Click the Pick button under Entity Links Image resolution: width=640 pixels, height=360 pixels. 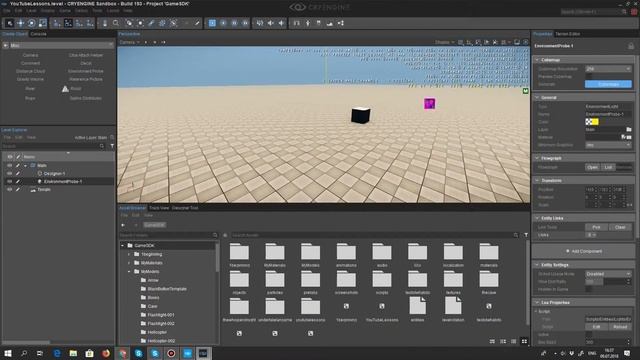pyautogui.click(x=596, y=227)
